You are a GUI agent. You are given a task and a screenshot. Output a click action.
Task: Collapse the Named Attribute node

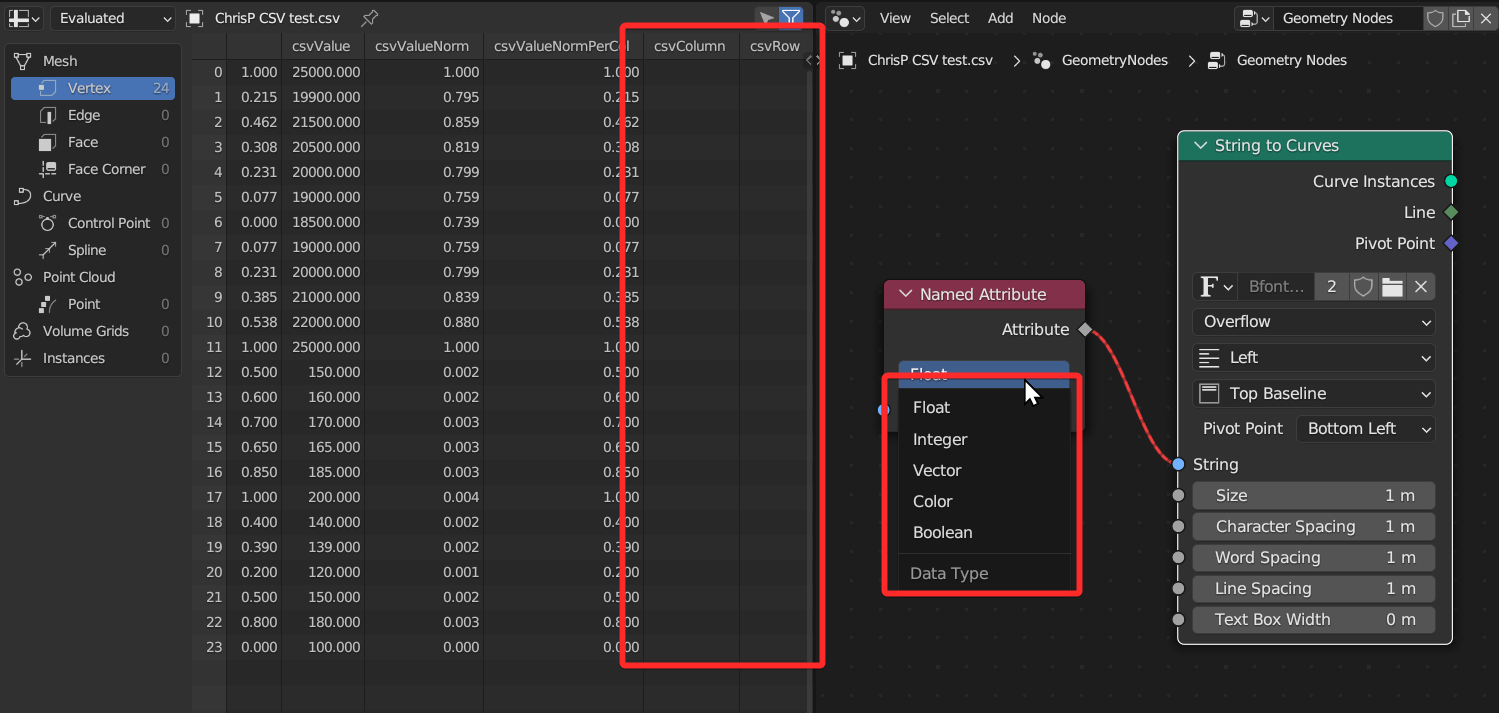[906, 294]
